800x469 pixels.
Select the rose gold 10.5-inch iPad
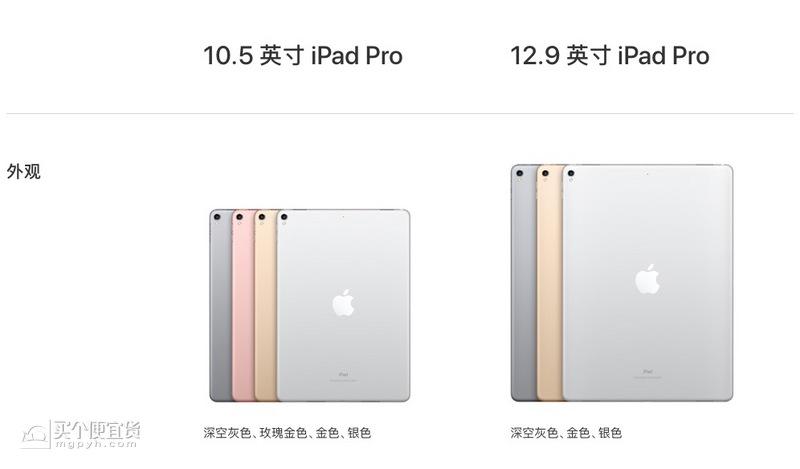pos(243,305)
